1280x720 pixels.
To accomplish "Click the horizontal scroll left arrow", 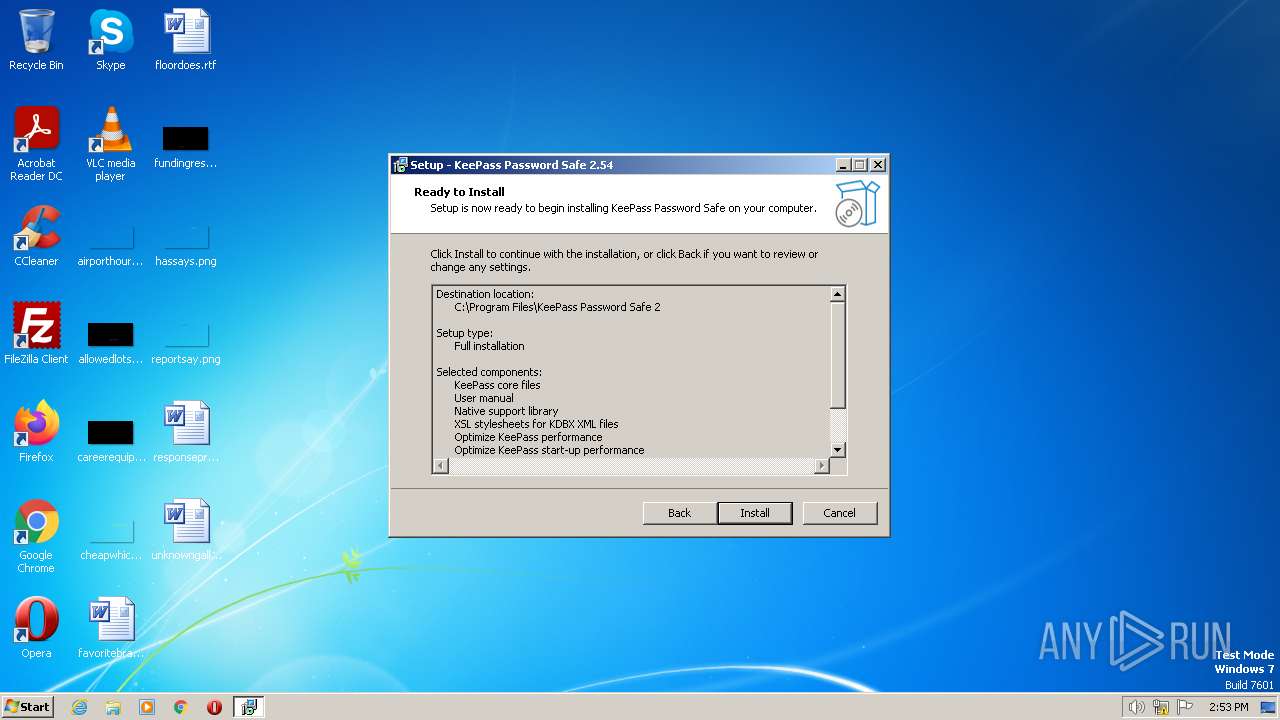I will (440, 466).
